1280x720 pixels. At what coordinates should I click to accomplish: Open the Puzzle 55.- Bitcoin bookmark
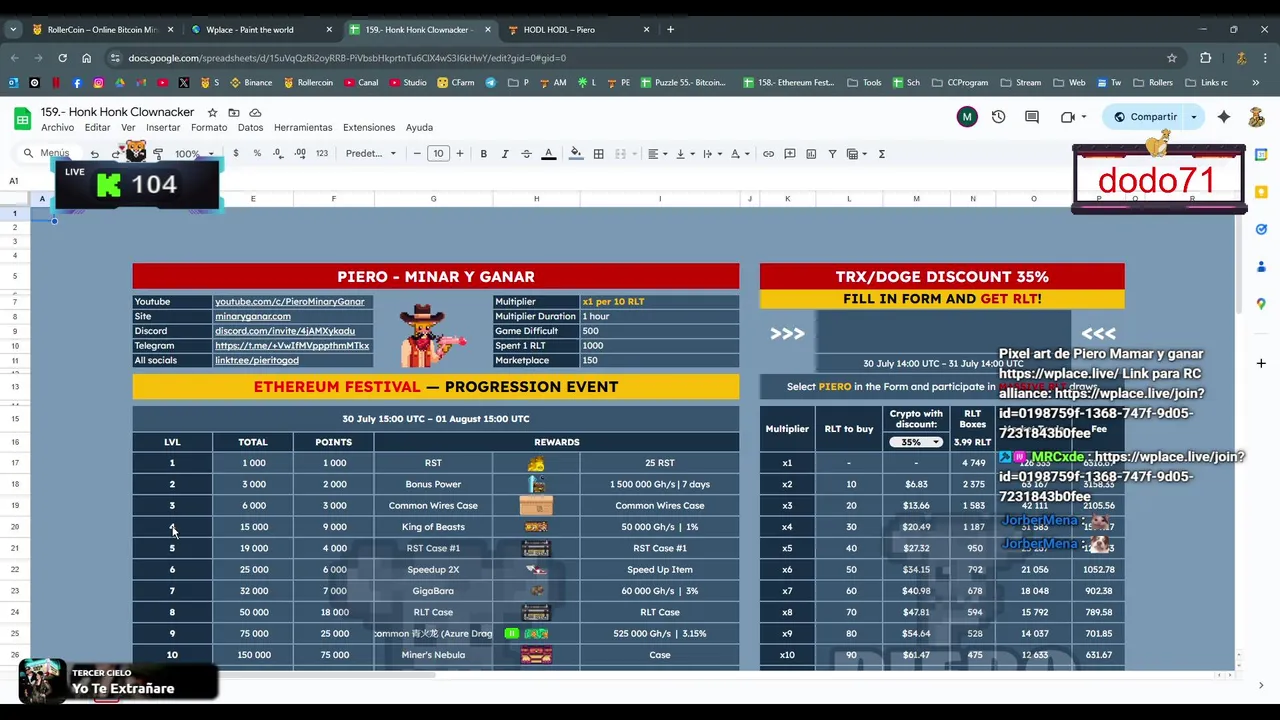point(684,83)
